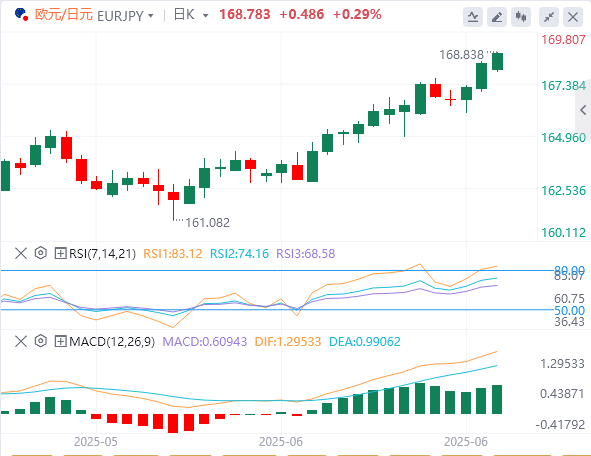
Task: Open the EURJPY symbol dropdown arrow
Action: pyautogui.click(x=151, y=16)
